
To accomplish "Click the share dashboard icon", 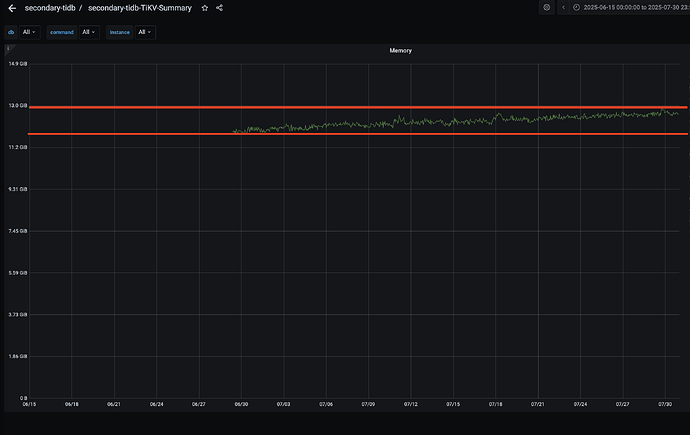I will [219, 8].
